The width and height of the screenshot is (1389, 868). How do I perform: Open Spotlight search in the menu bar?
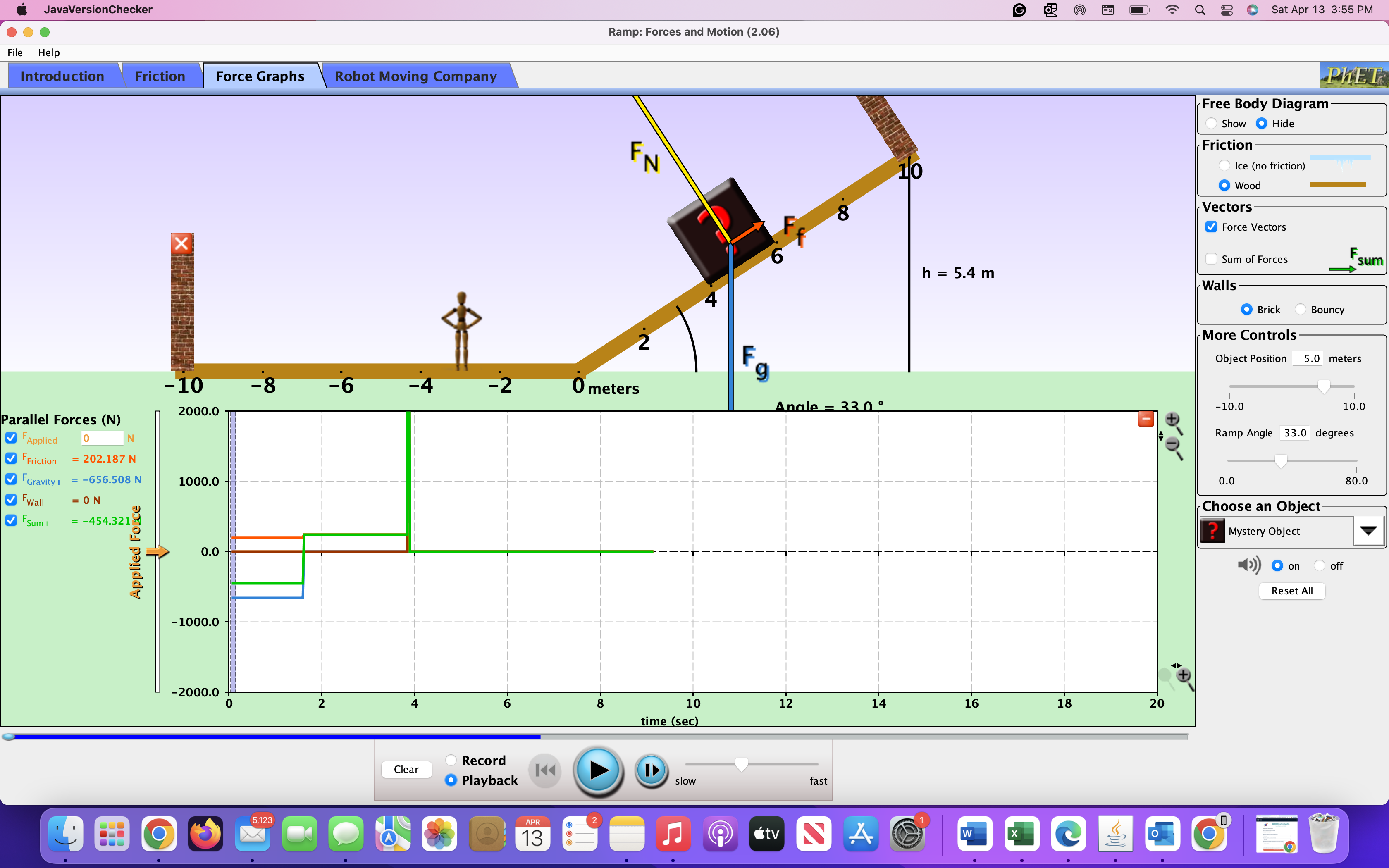point(1200,9)
